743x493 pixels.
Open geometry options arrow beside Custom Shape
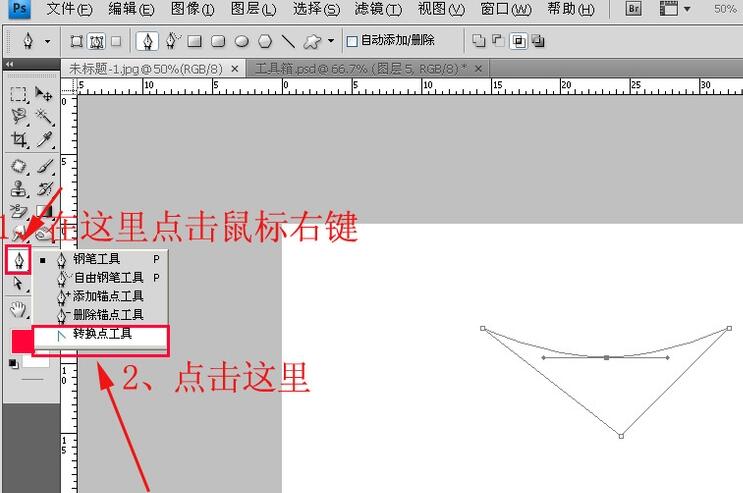[x=331, y=41]
